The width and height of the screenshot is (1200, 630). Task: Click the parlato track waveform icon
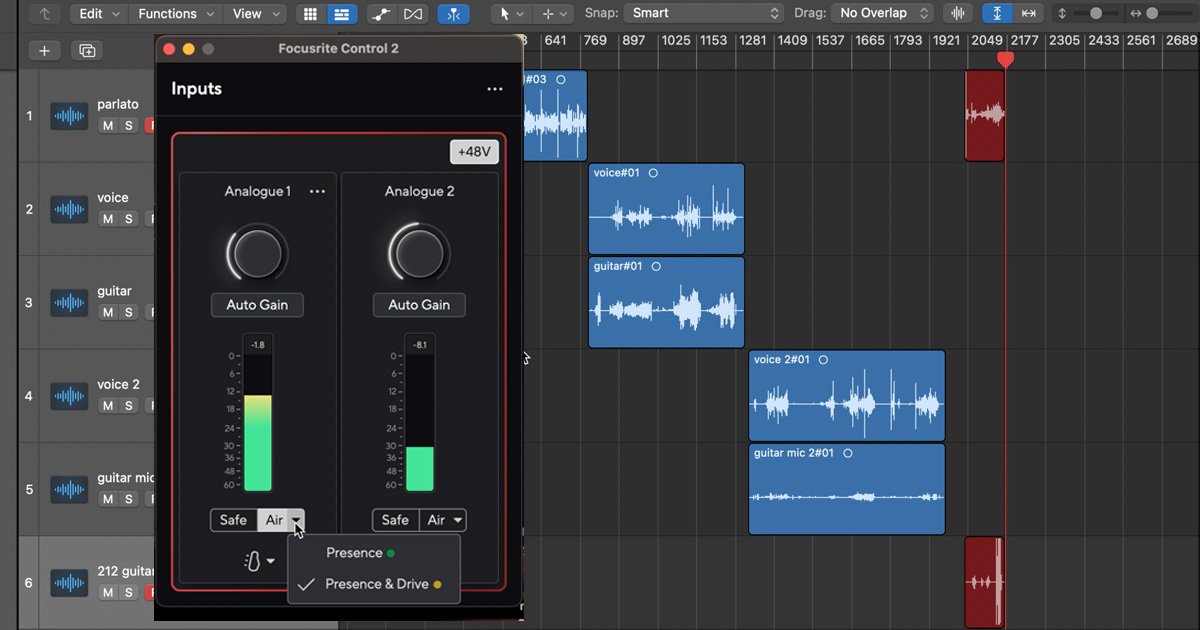[x=69, y=116]
